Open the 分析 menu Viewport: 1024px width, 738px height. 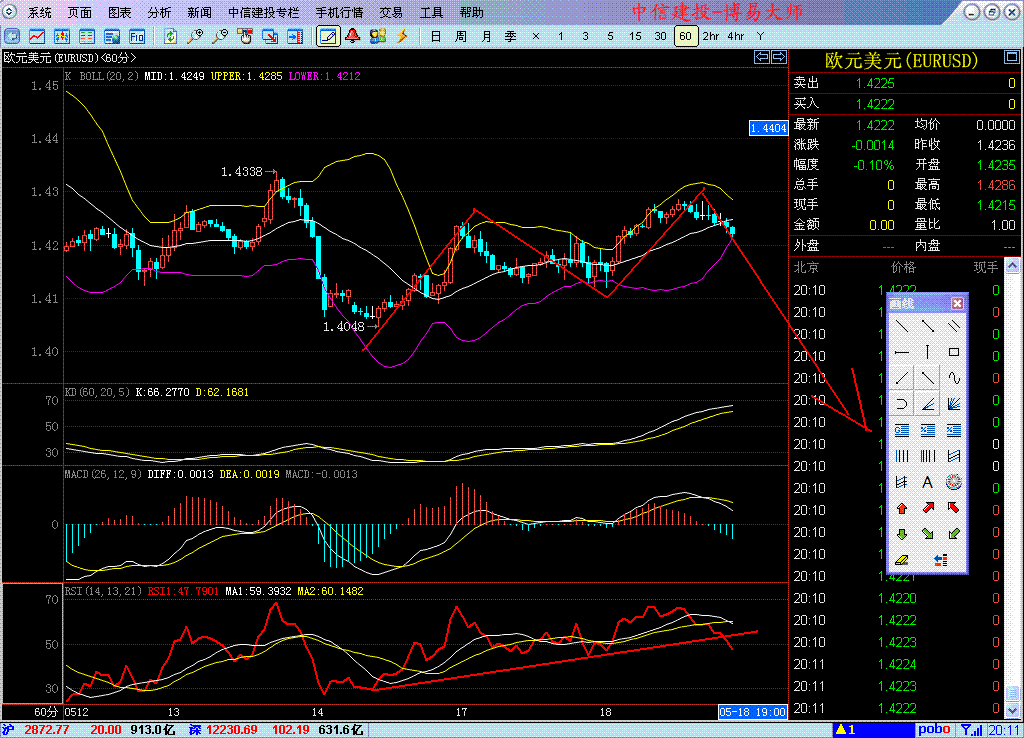click(x=159, y=12)
